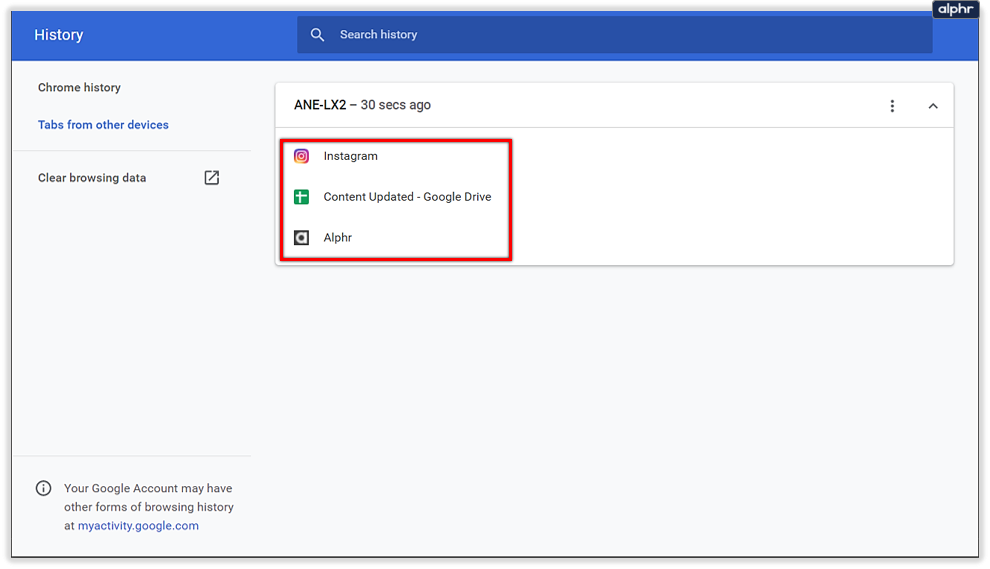The width and height of the screenshot is (990, 569).
Task: Click the ANE-LX2 device name
Action: click(319, 105)
